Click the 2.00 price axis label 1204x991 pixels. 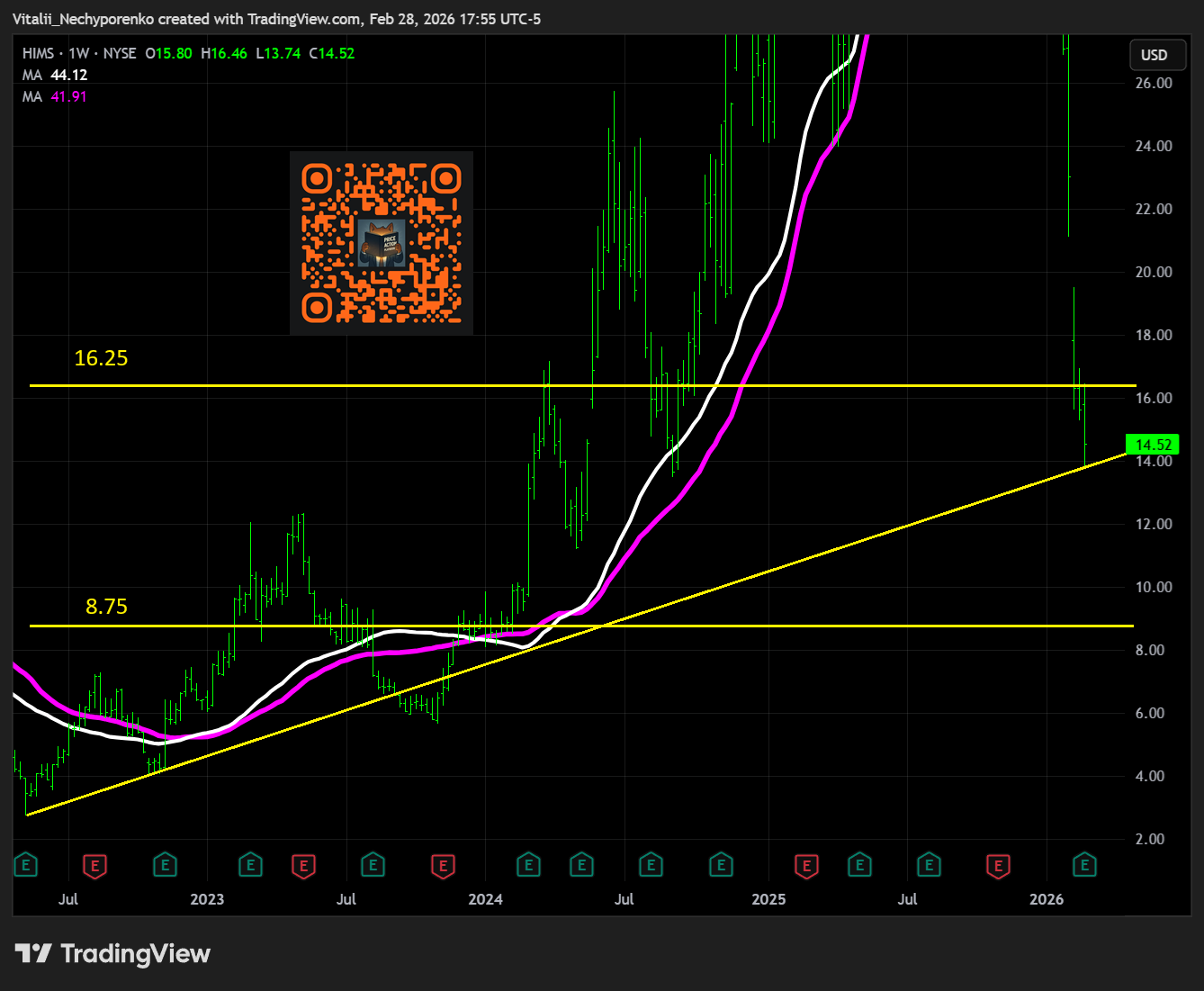1150,839
